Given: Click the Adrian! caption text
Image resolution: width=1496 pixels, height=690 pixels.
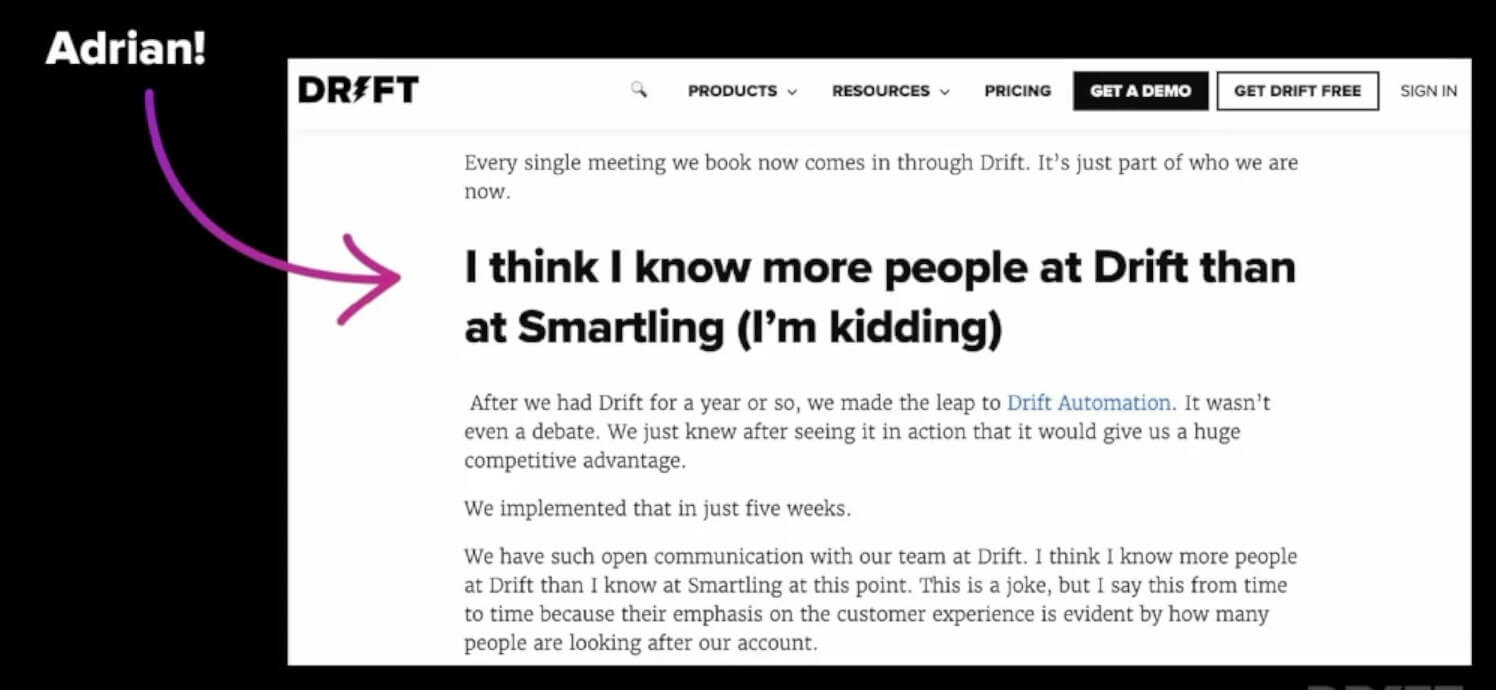Looking at the screenshot, I should [126, 46].
